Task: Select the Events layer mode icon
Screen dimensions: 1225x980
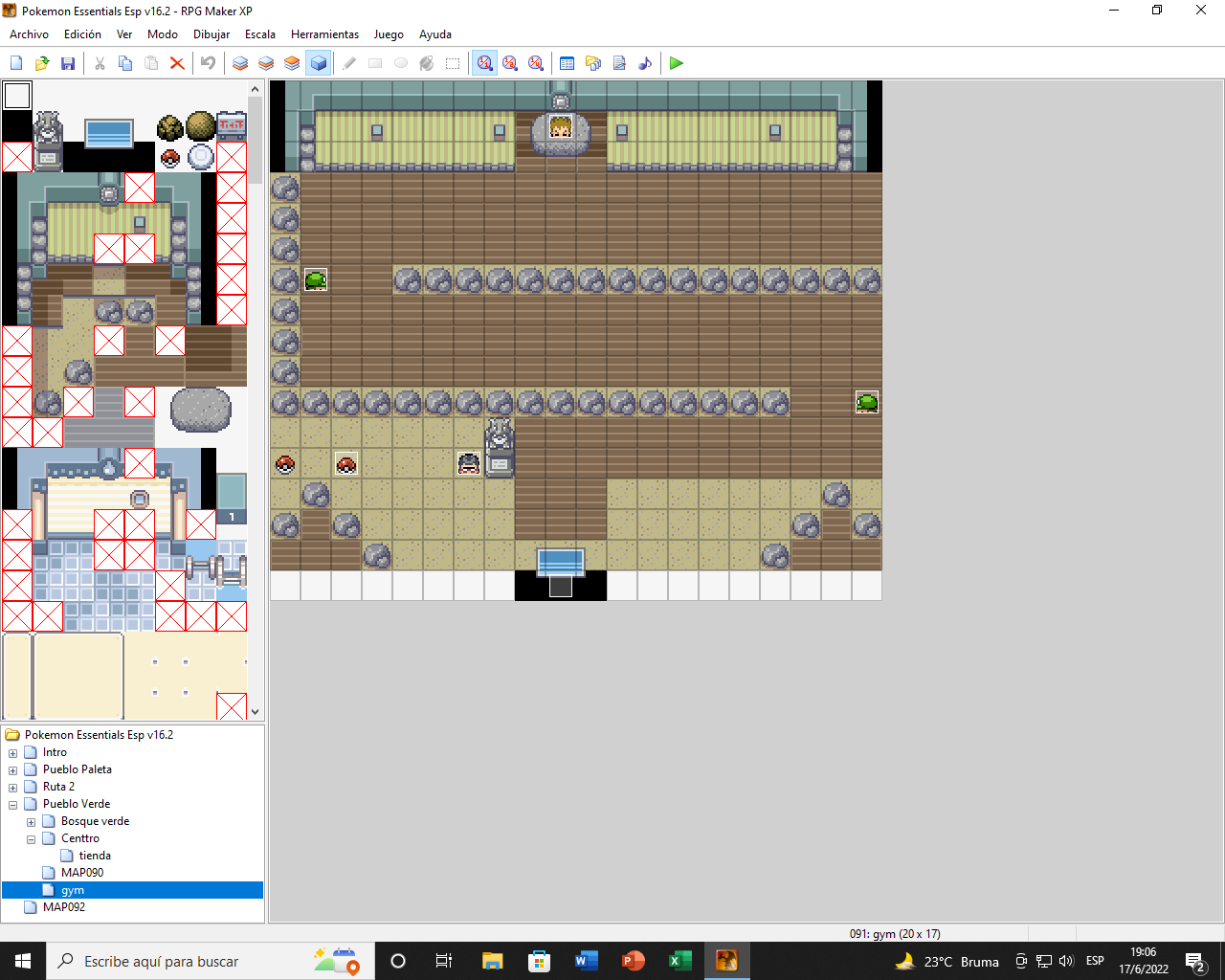Action: coord(319,63)
